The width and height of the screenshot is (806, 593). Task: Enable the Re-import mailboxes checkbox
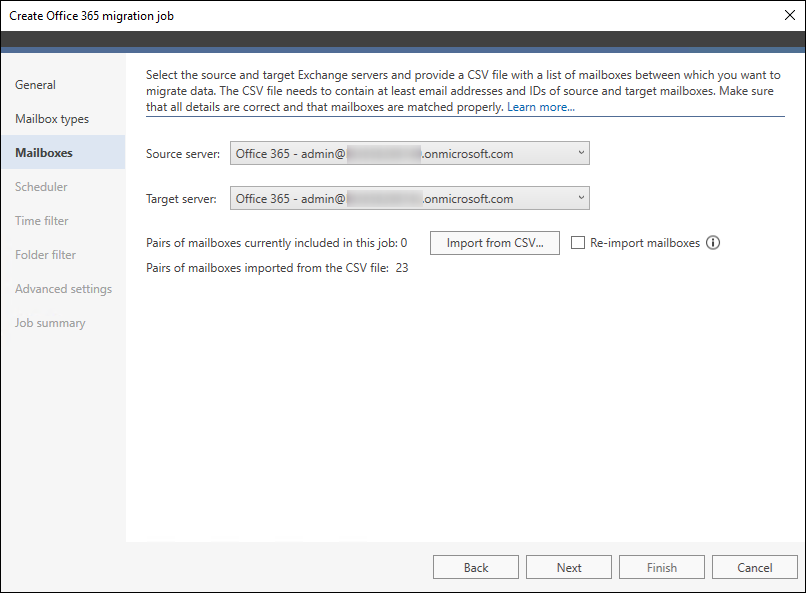(578, 243)
